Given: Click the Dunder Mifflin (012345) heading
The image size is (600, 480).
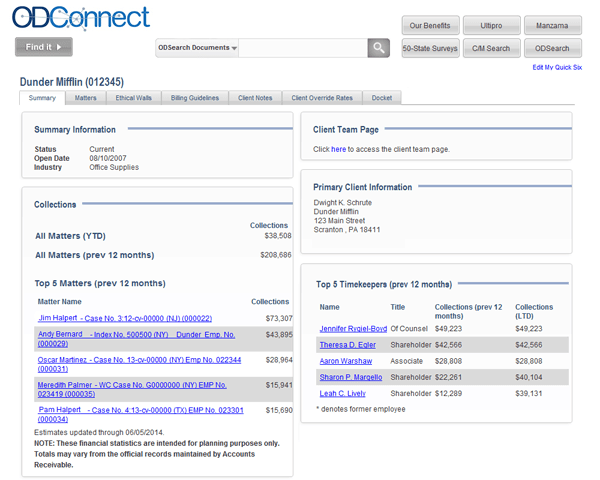Looking at the screenshot, I should (x=72, y=82).
